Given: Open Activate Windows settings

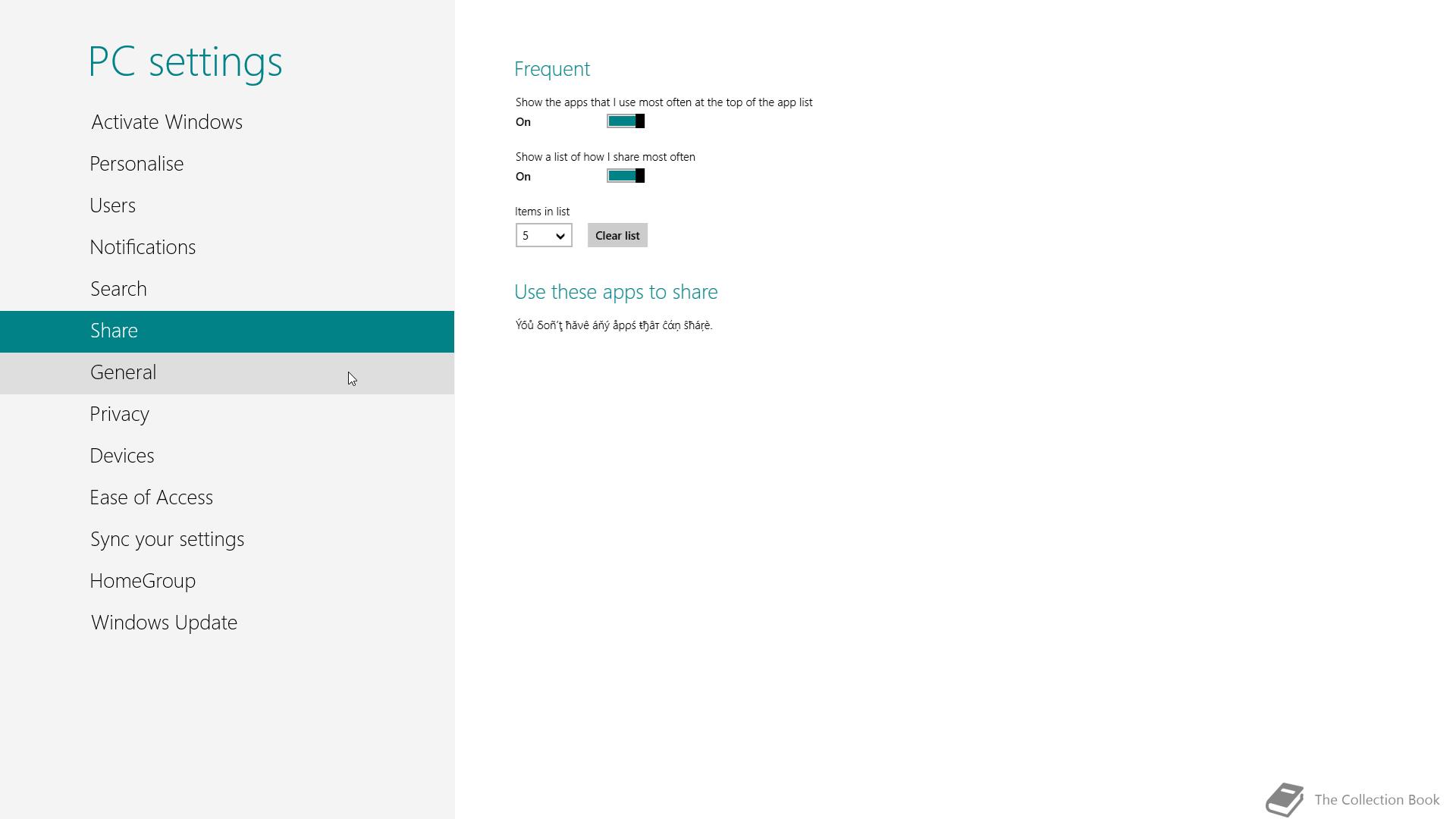Looking at the screenshot, I should point(167,122).
